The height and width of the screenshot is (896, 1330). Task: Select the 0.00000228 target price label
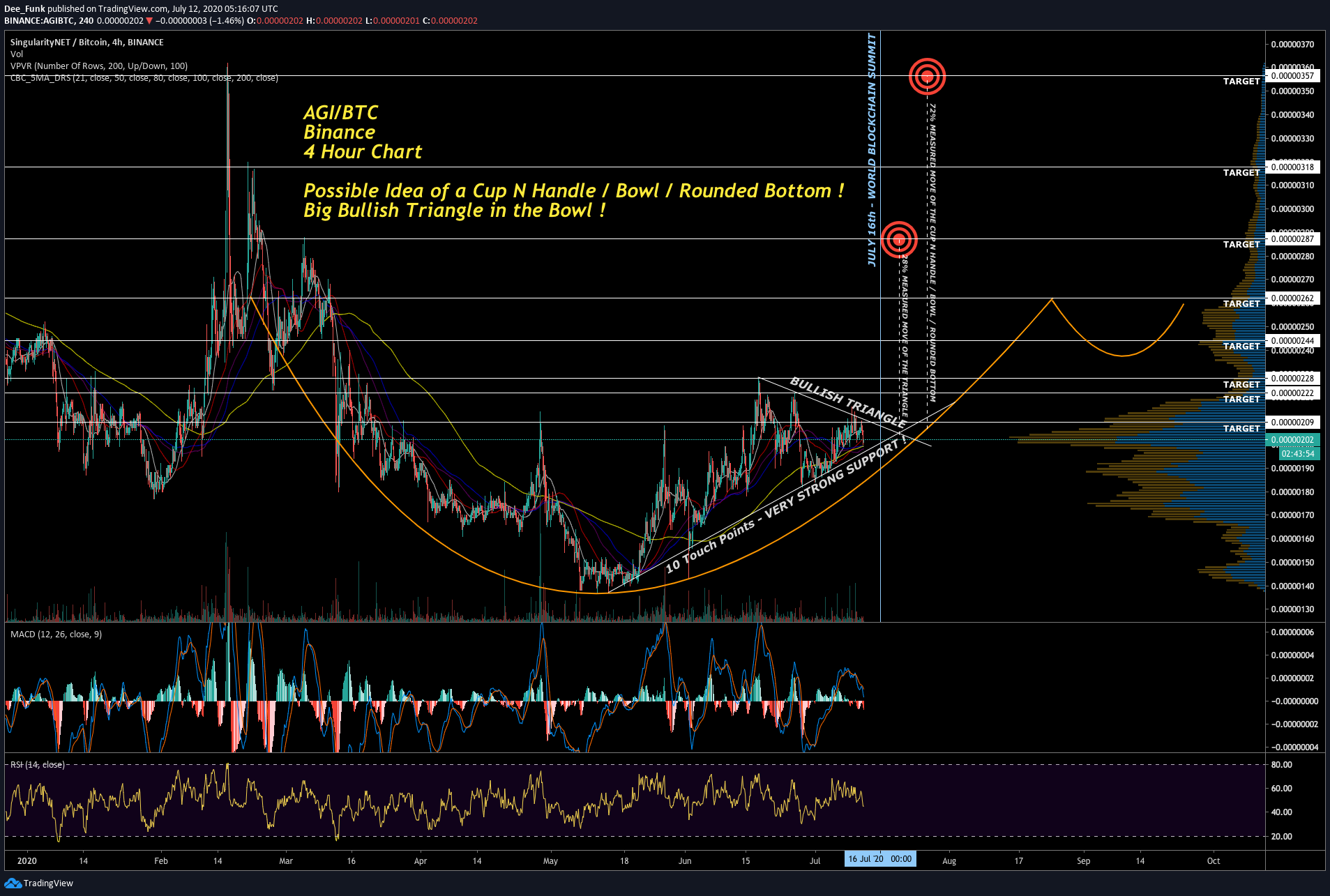point(1292,378)
